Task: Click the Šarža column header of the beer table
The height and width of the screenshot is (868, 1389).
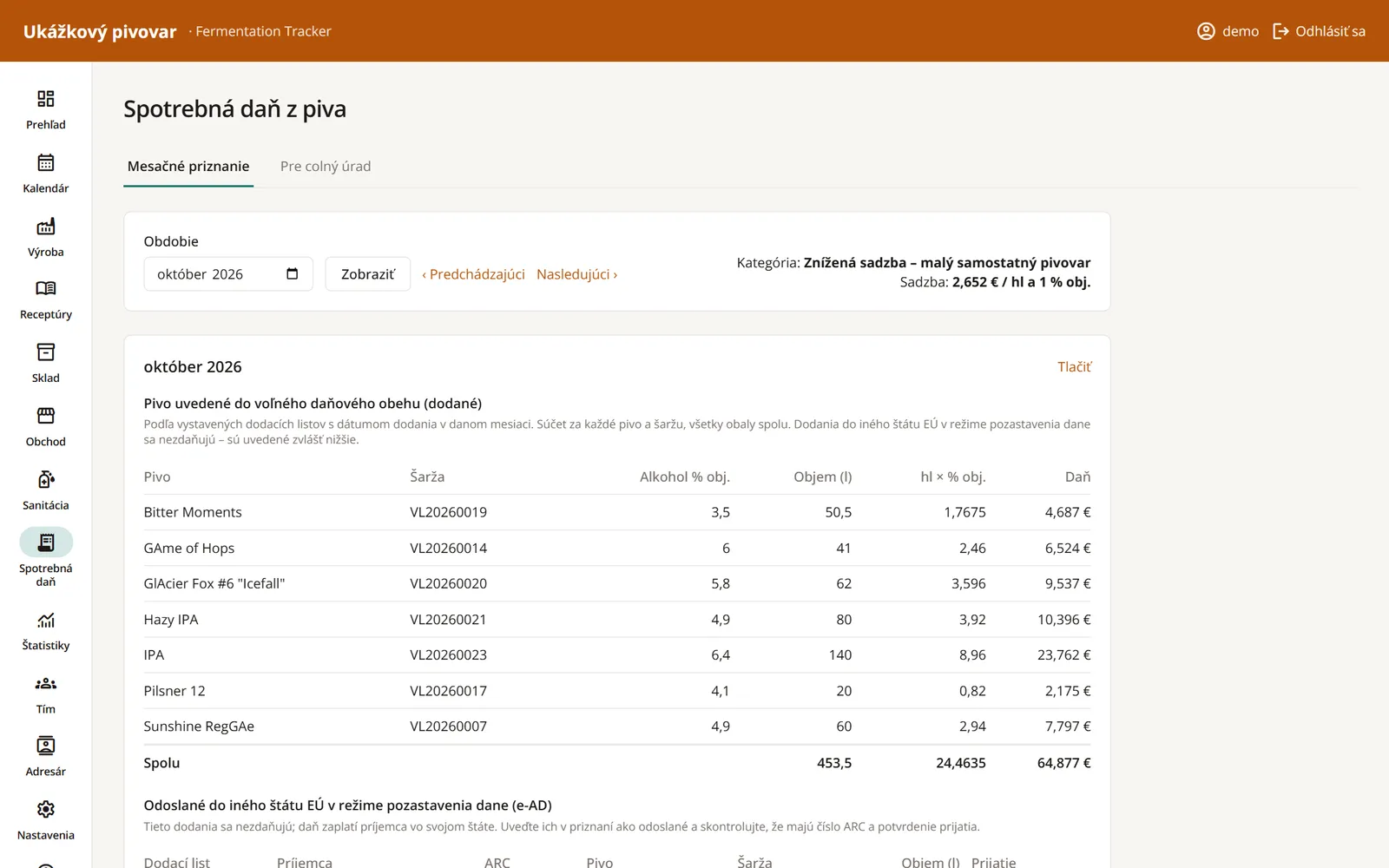Action: click(x=427, y=477)
